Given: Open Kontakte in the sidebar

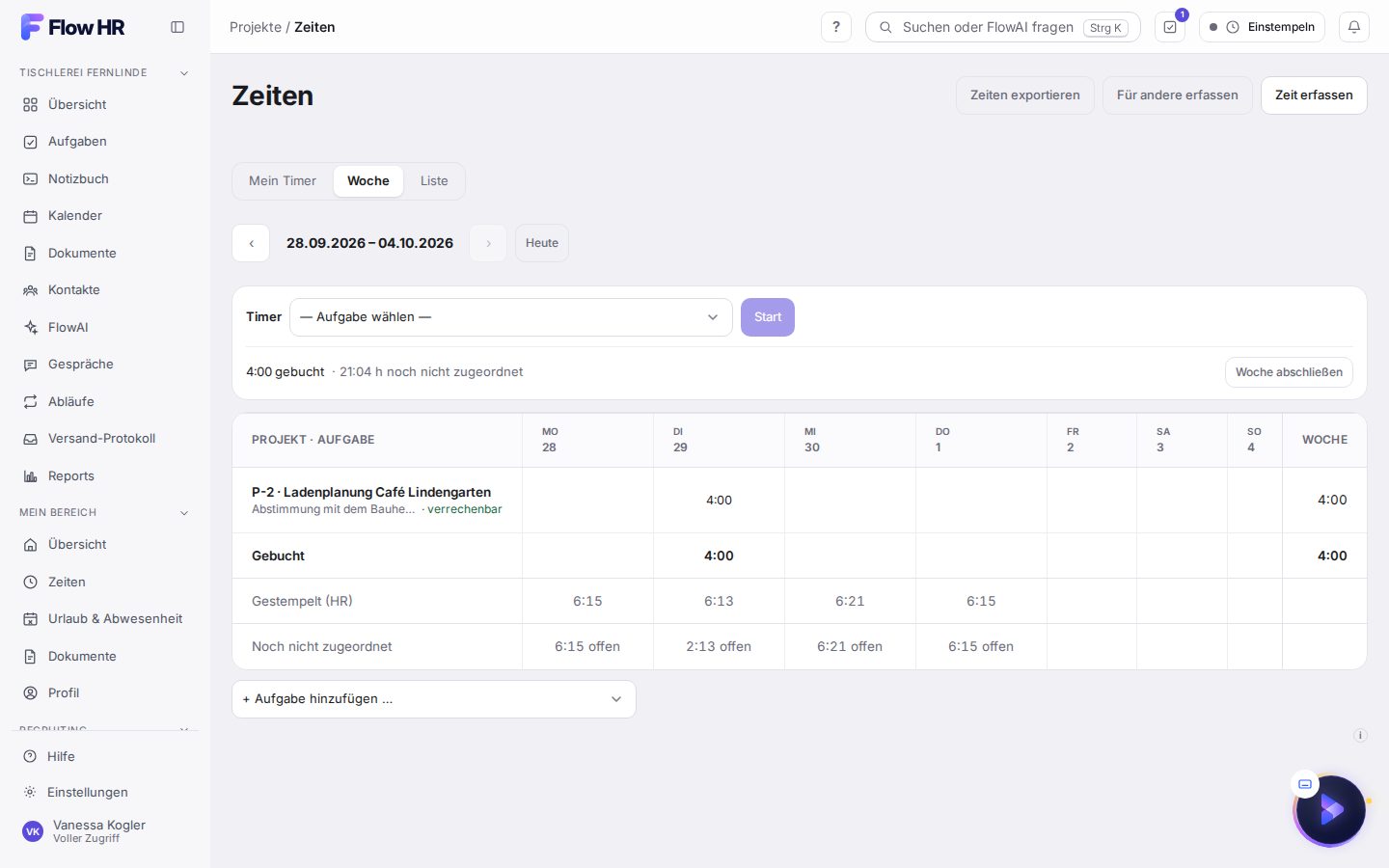Looking at the screenshot, I should pos(104,290).
